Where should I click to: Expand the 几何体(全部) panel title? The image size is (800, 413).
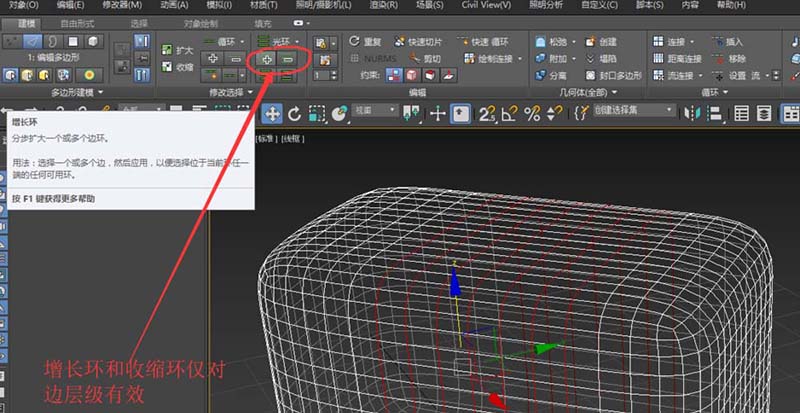tap(588, 92)
